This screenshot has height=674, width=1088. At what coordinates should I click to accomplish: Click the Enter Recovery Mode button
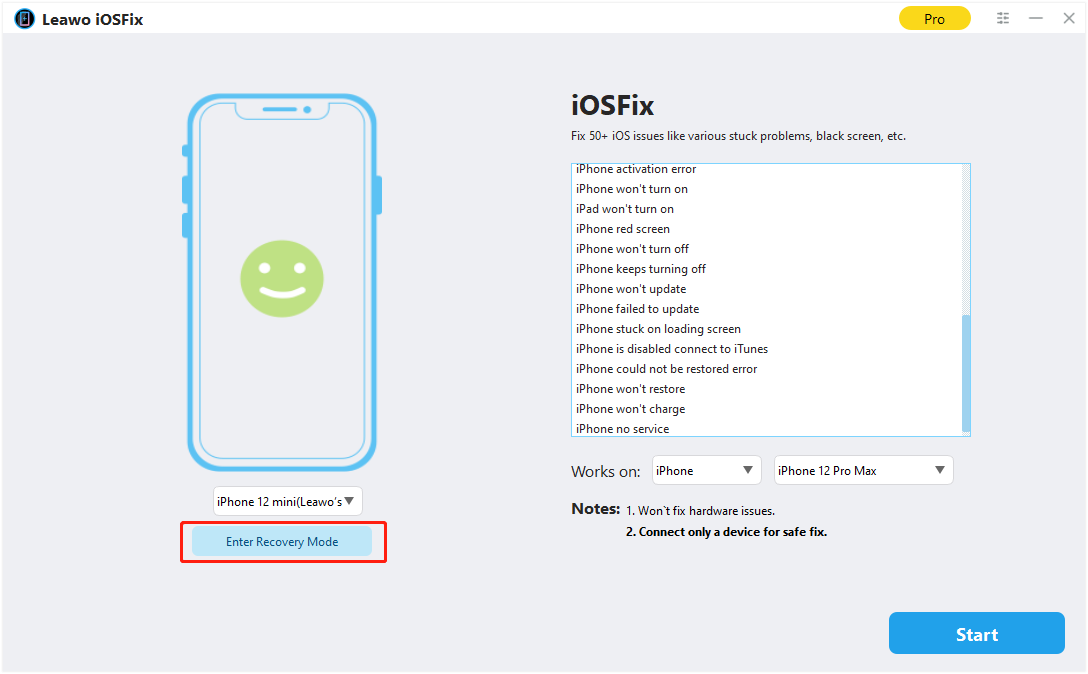[x=282, y=541]
